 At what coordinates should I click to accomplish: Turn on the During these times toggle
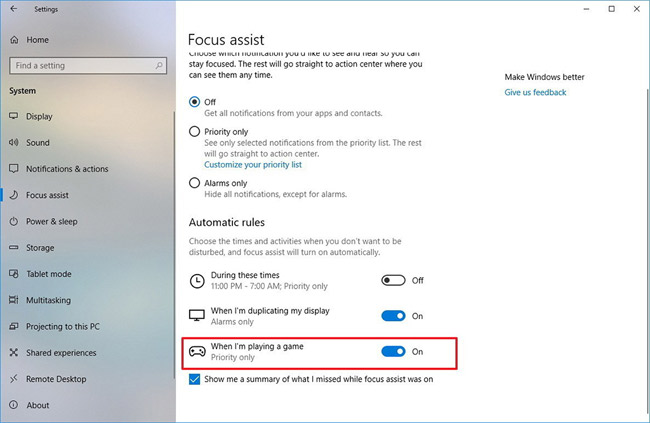393,280
